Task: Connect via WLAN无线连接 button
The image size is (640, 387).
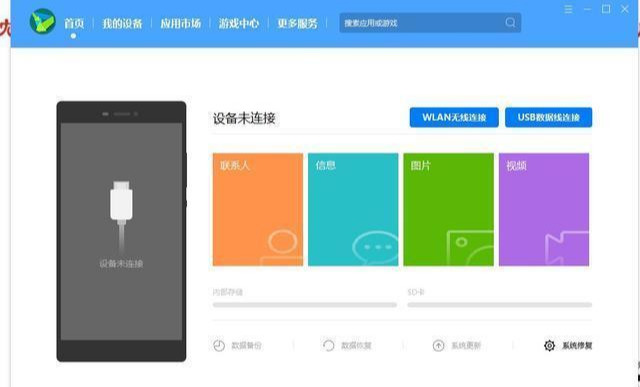Action: tap(454, 118)
